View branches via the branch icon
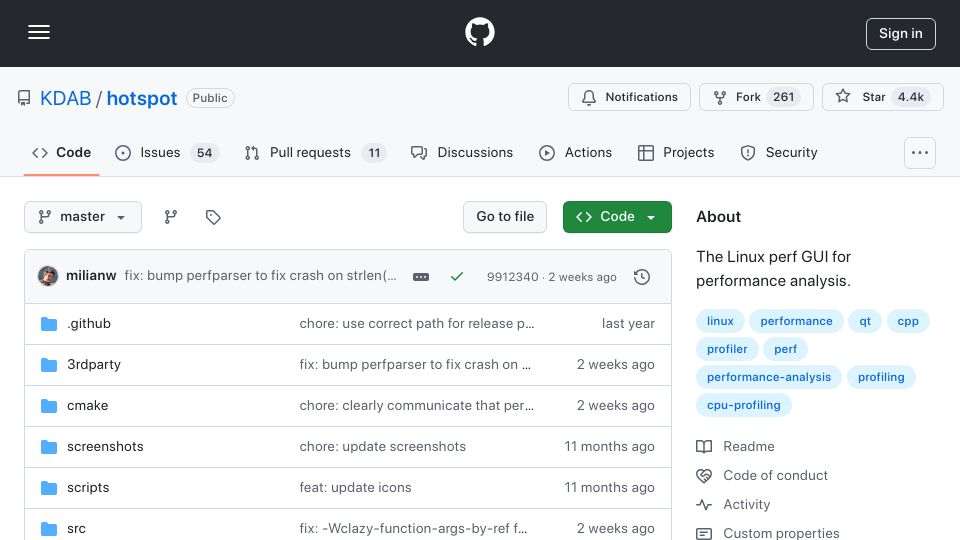The height and width of the screenshot is (540, 960). click(x=171, y=217)
